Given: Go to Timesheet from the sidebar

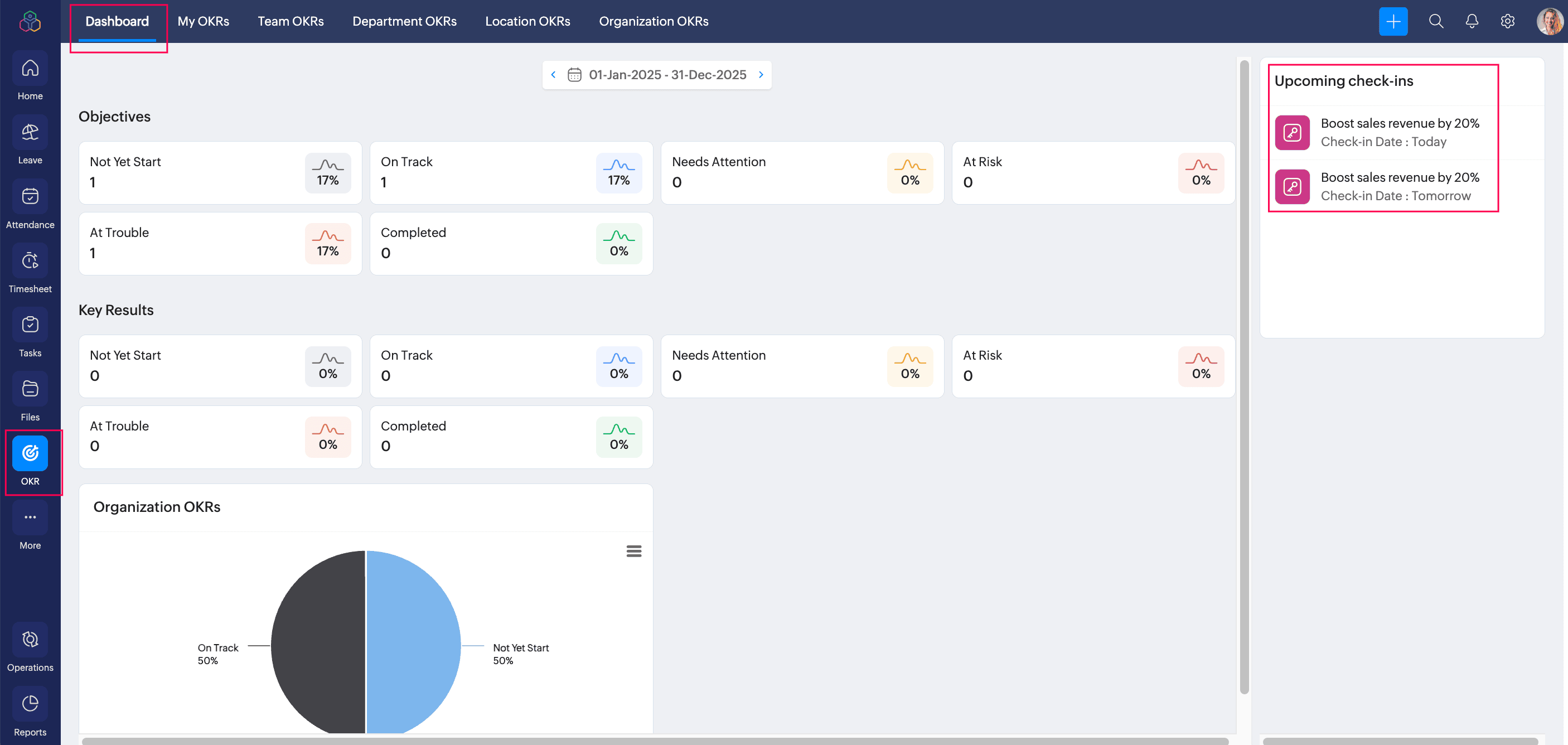Looking at the screenshot, I should (30, 261).
